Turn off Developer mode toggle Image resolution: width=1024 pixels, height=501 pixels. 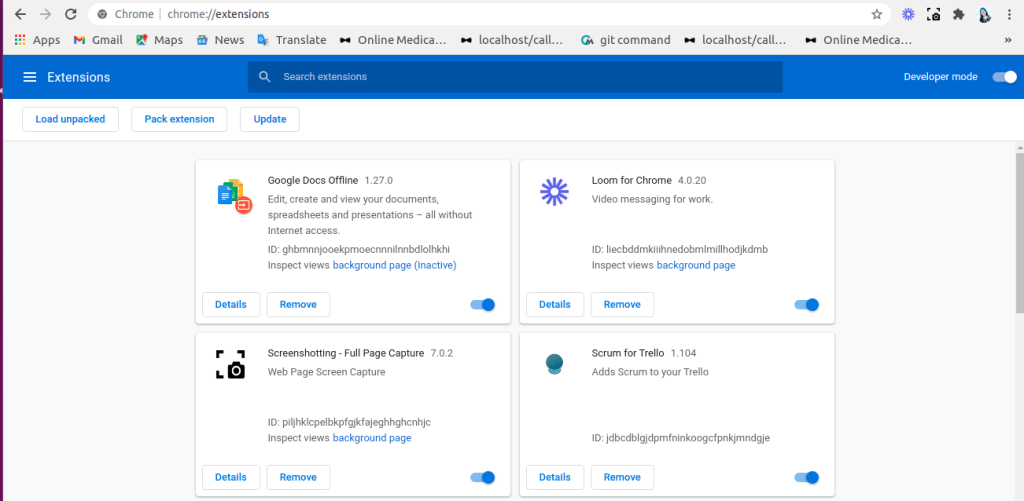tap(1004, 77)
